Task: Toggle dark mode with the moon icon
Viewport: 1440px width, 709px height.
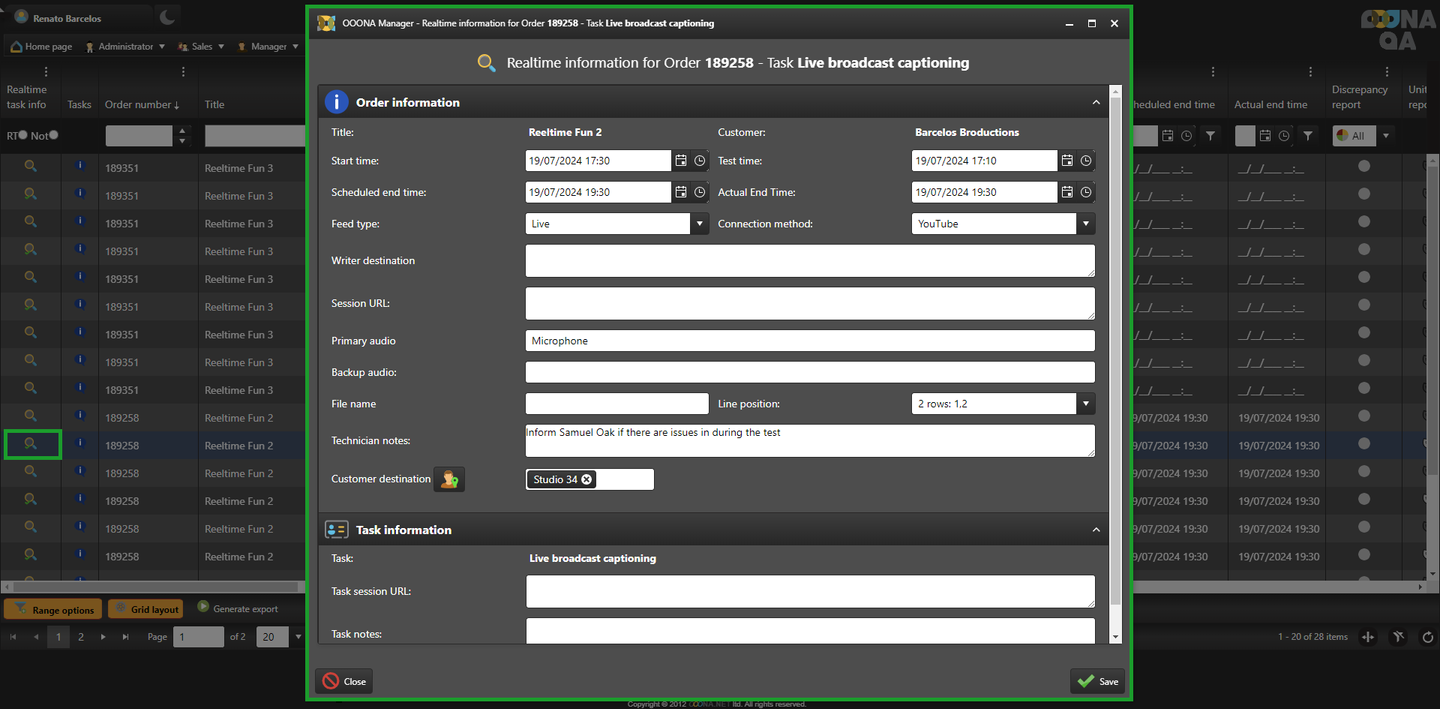Action: [168, 17]
